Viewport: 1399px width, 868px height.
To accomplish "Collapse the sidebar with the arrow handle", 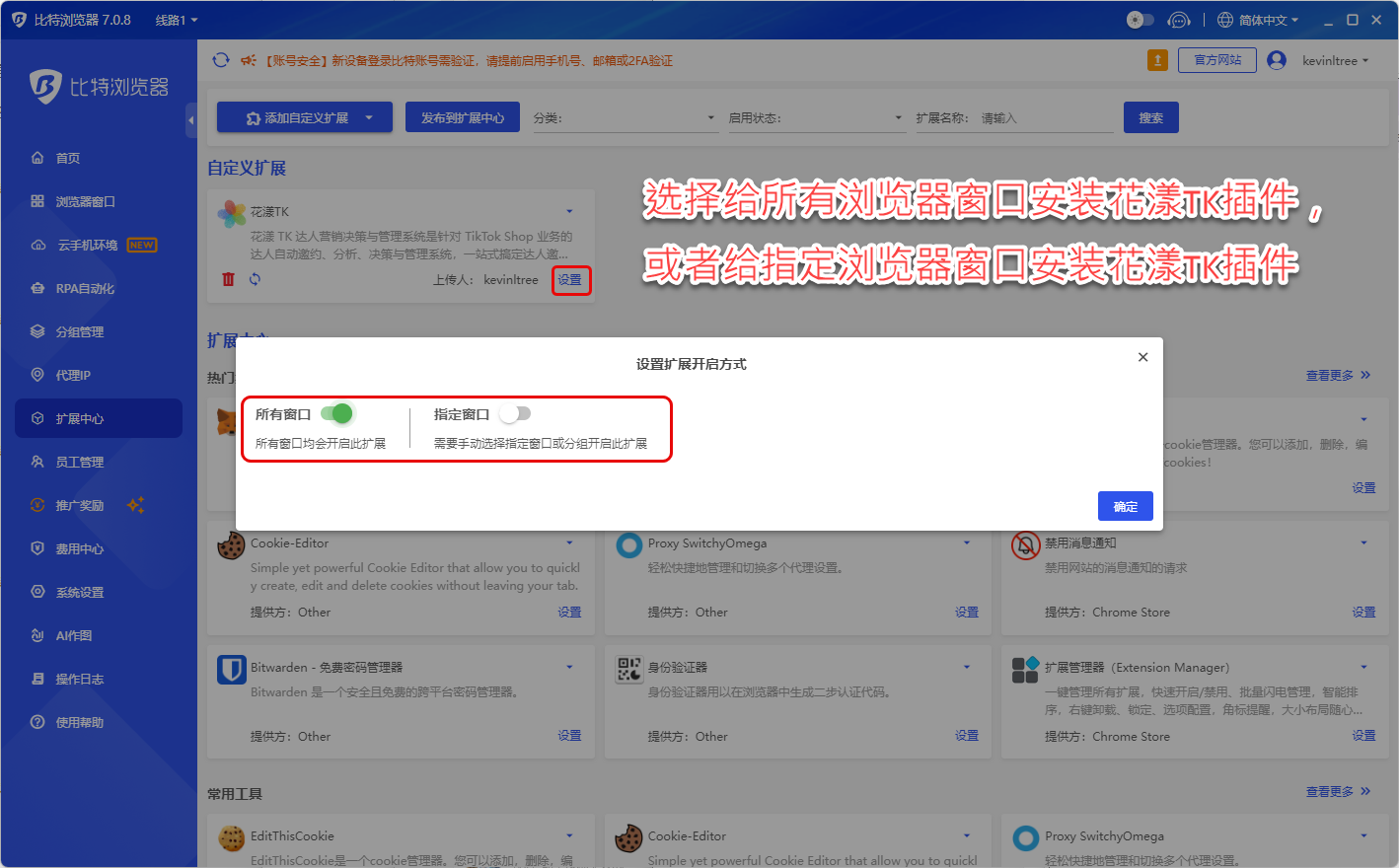I will click(x=191, y=120).
